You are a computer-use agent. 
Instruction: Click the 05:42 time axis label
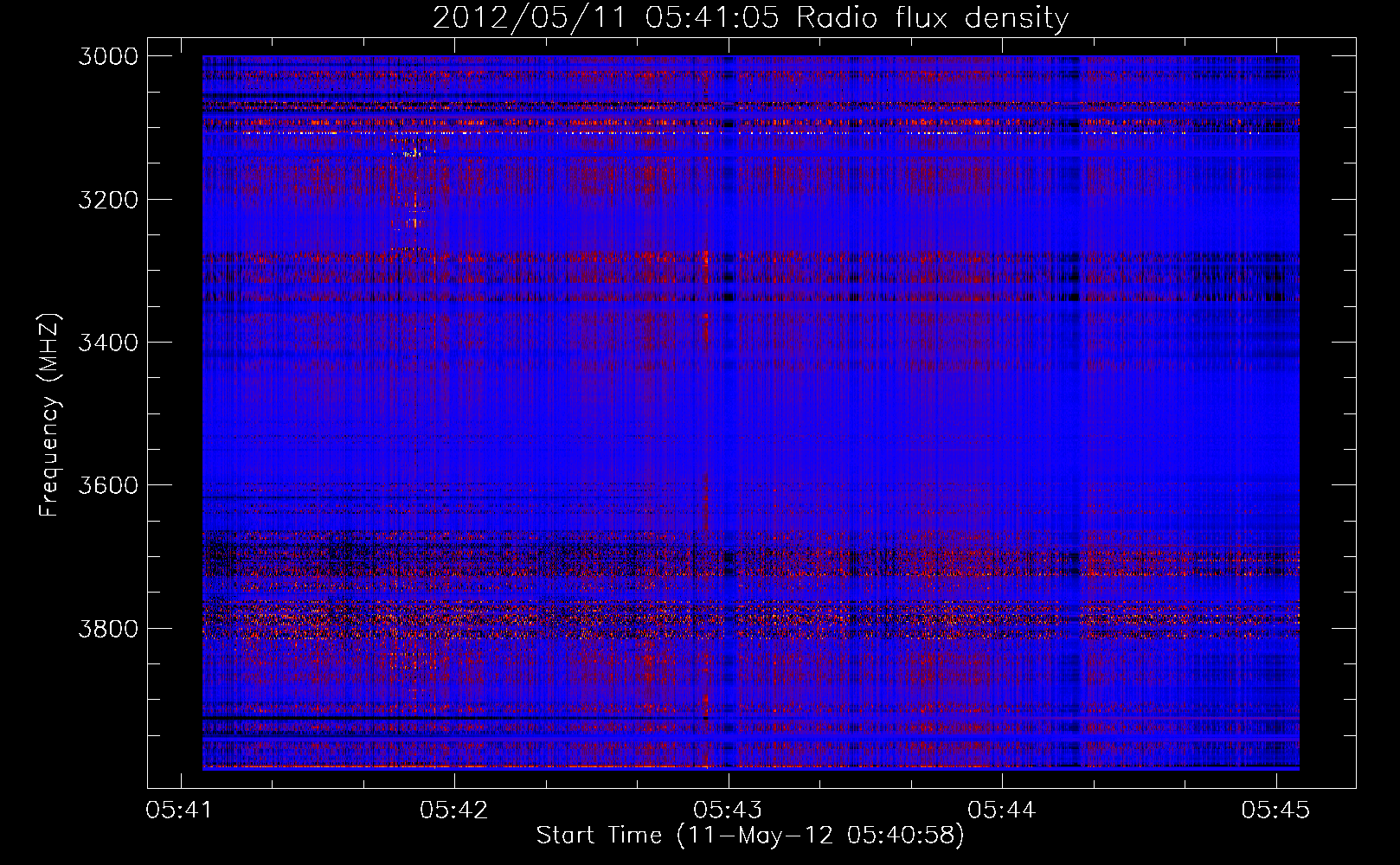click(x=454, y=810)
